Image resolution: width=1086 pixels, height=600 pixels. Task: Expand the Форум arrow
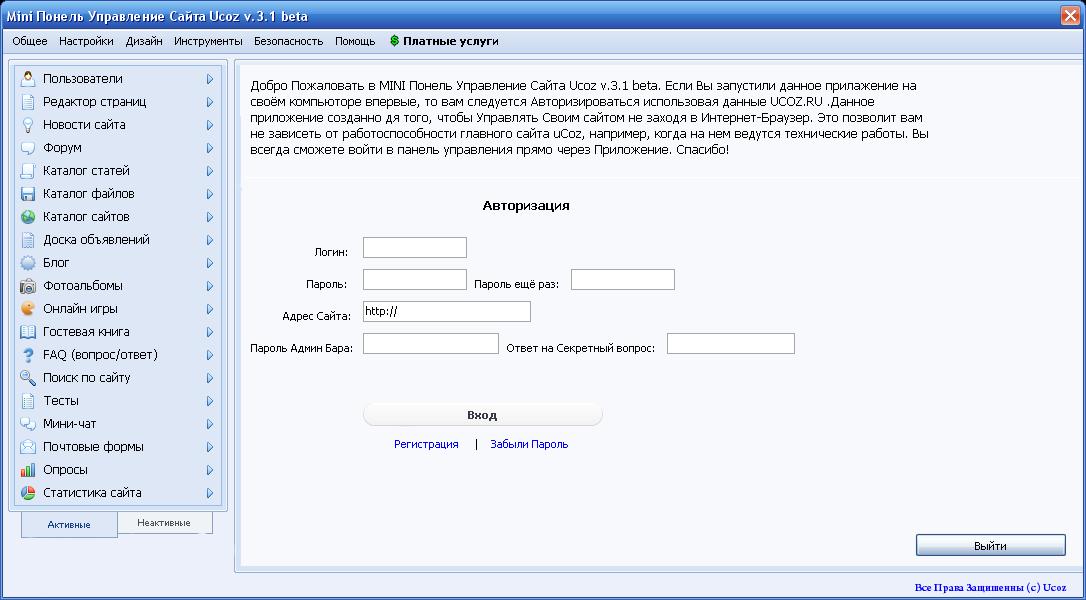[210, 148]
